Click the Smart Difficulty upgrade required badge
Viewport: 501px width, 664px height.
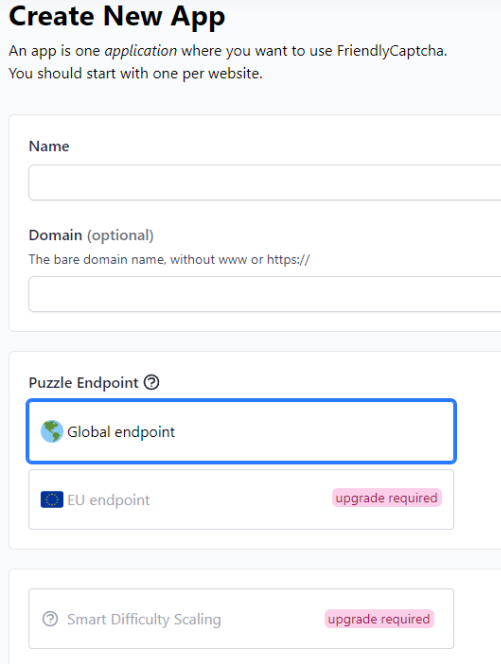[x=379, y=619]
